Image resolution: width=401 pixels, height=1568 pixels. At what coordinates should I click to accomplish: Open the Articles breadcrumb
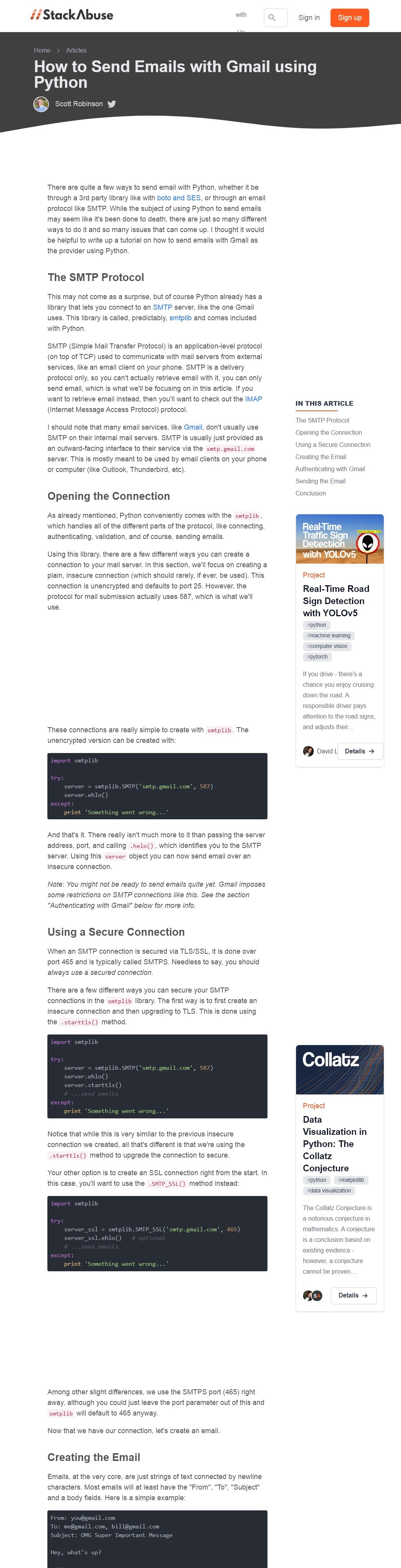tap(76, 51)
